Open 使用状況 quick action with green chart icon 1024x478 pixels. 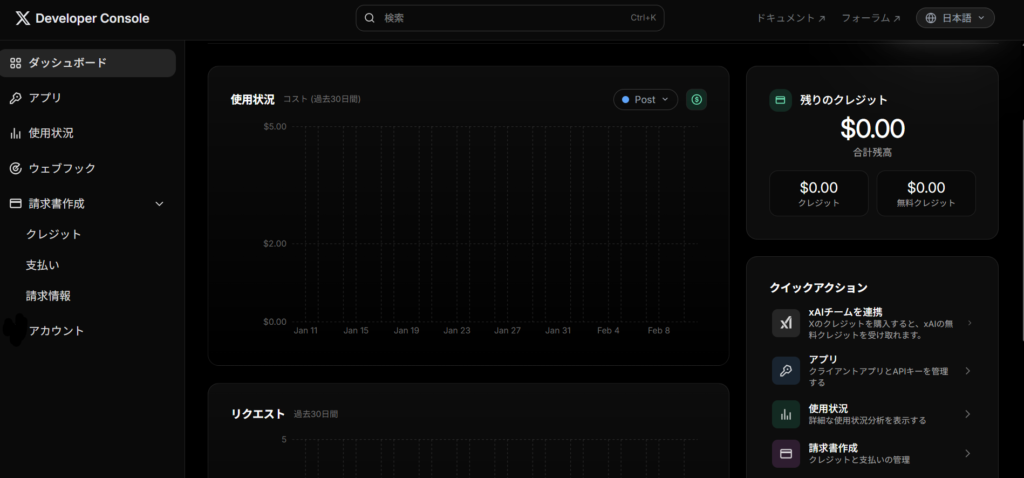tap(870, 414)
